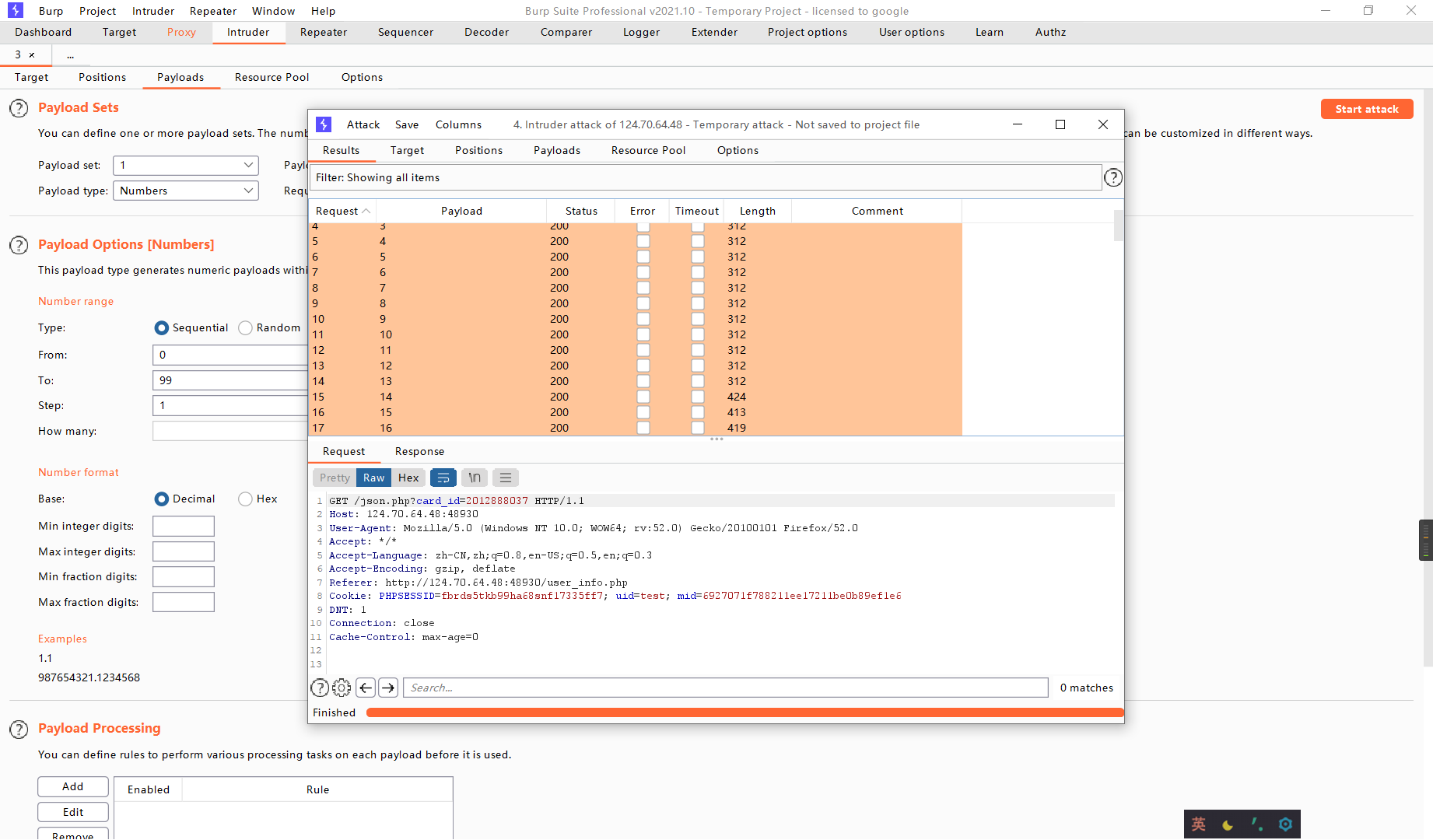The width and height of the screenshot is (1433, 840).
Task: Show non-printing characters with the \n icon
Action: [x=474, y=477]
